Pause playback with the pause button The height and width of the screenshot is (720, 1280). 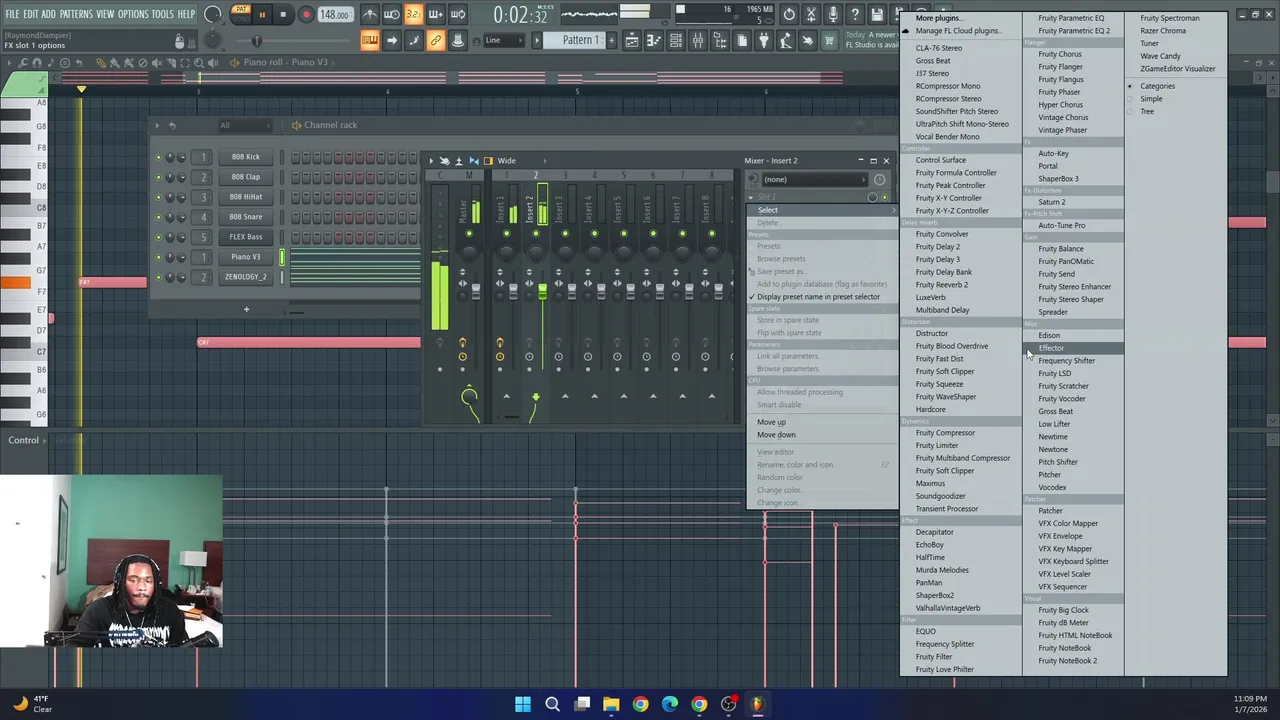click(262, 15)
